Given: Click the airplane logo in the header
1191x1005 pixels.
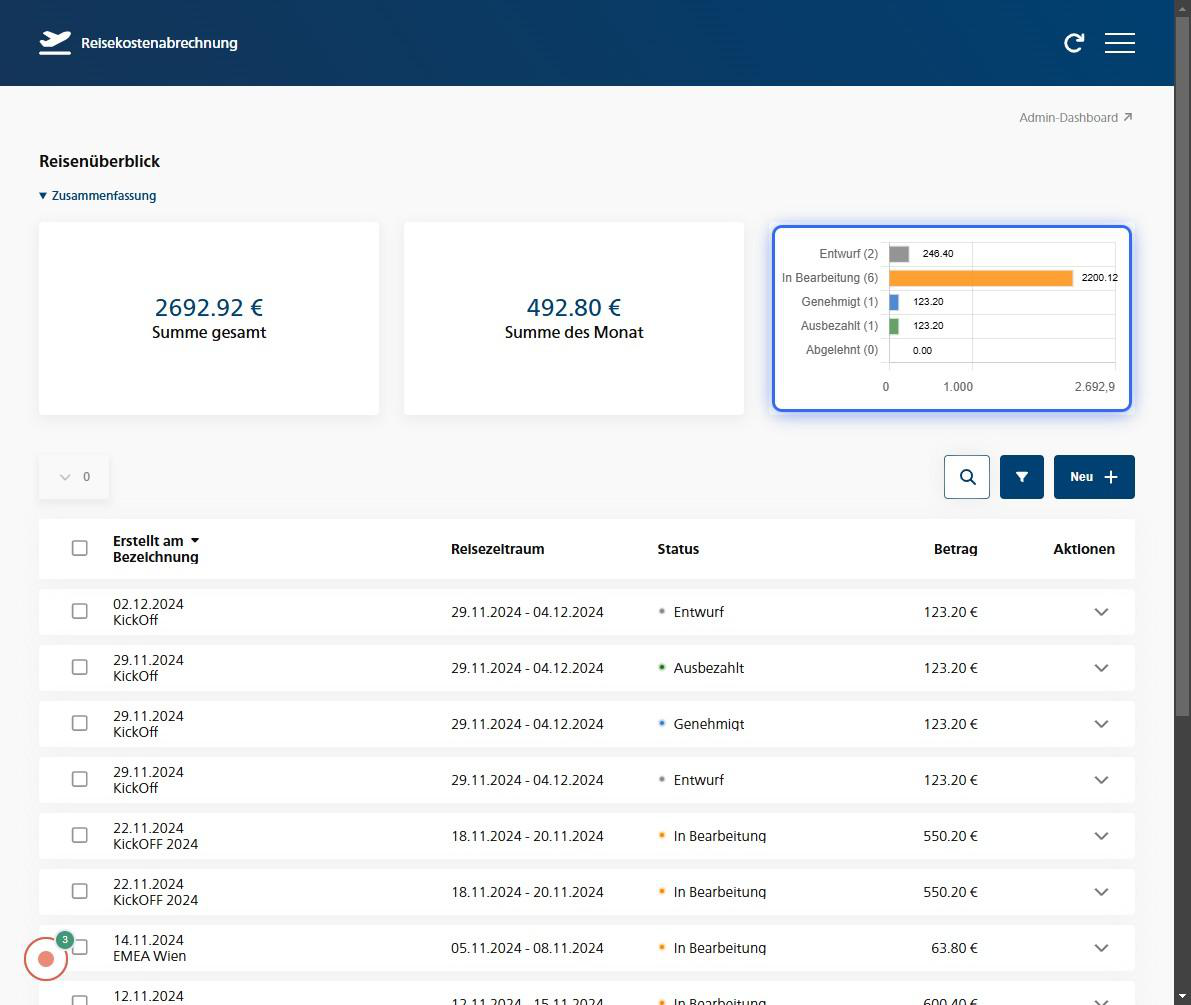Looking at the screenshot, I should [x=55, y=43].
